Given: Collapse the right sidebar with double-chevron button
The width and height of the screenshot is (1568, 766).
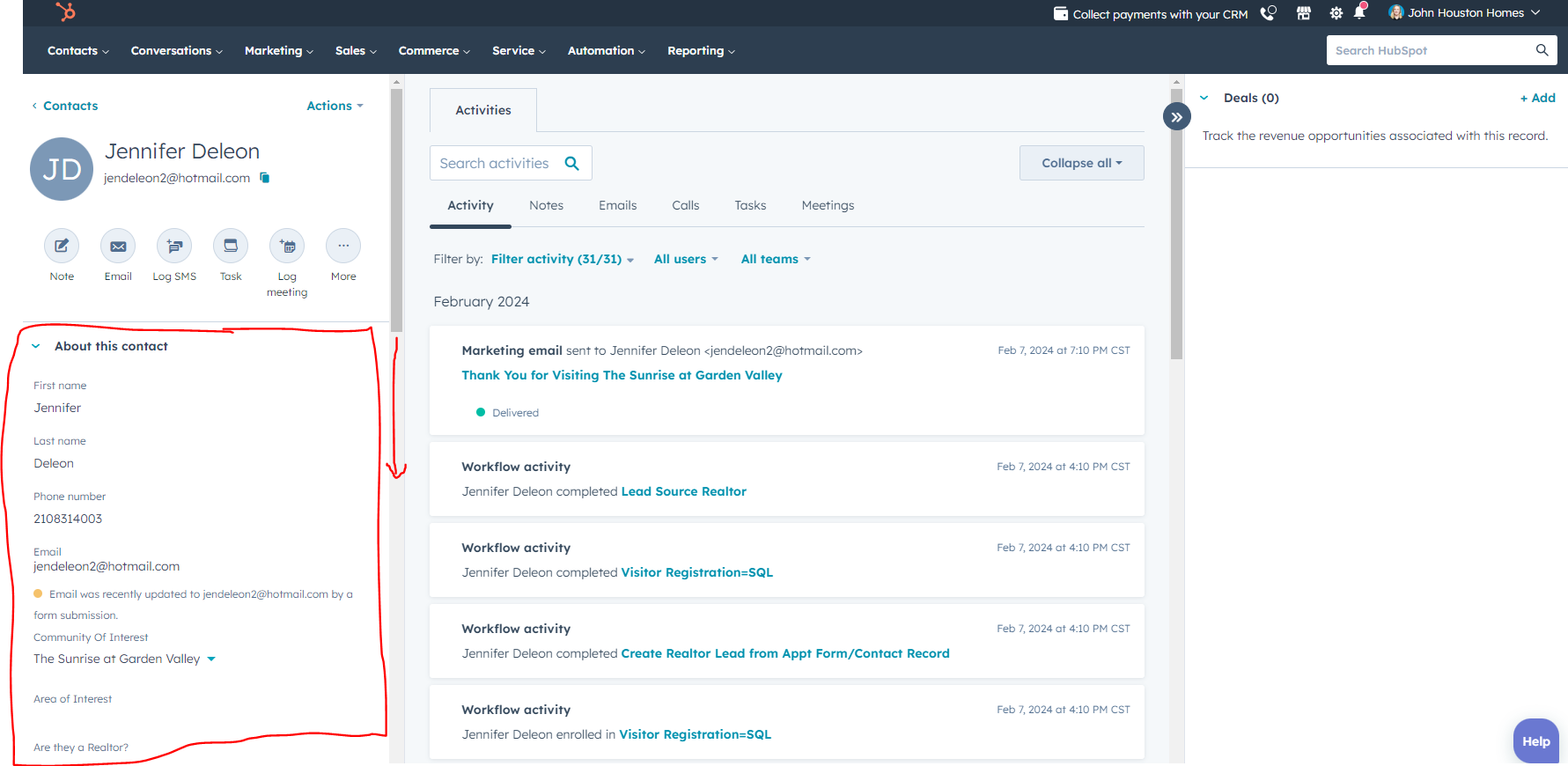Looking at the screenshot, I should pyautogui.click(x=1177, y=116).
